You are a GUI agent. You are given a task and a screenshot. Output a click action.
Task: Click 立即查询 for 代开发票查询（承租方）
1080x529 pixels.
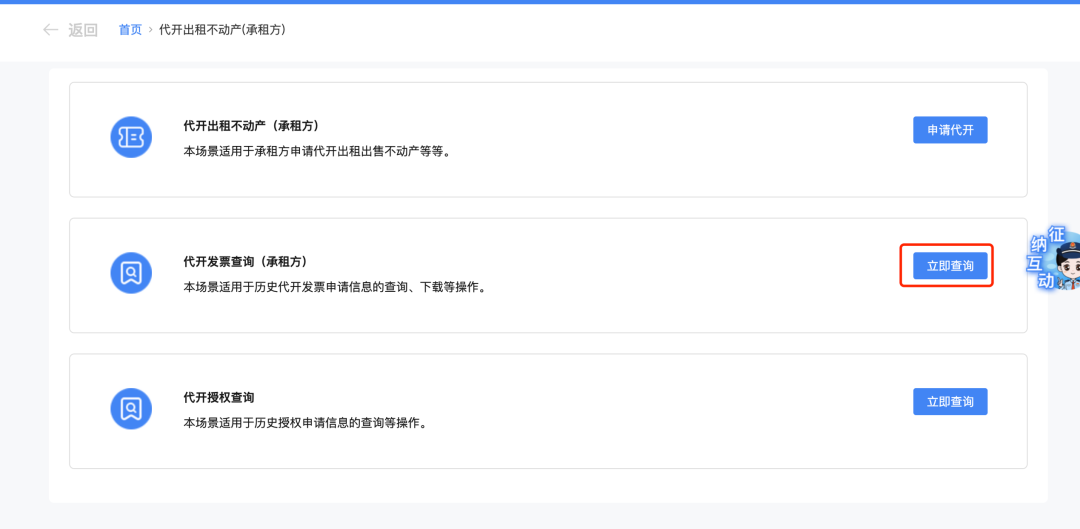[x=950, y=266]
